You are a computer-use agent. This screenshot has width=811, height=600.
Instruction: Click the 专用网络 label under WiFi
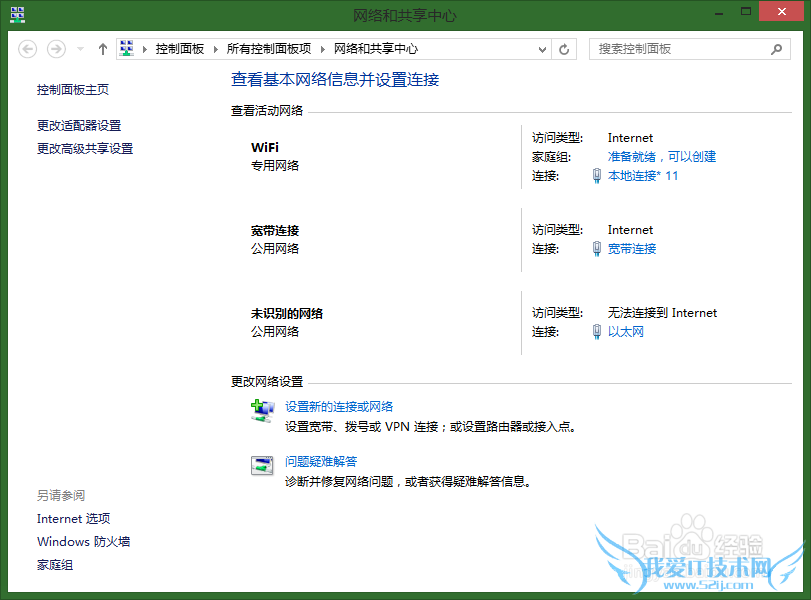point(275,166)
